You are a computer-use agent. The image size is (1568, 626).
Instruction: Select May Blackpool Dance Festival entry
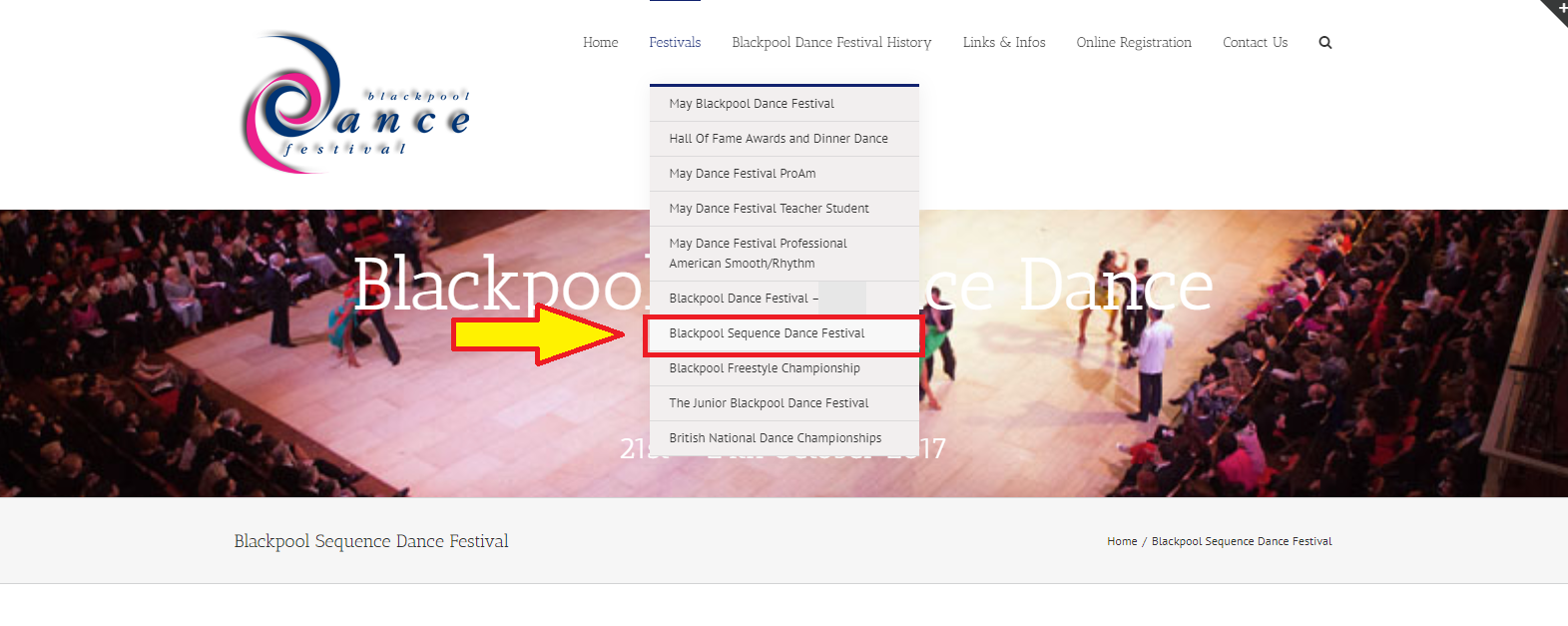click(784, 104)
